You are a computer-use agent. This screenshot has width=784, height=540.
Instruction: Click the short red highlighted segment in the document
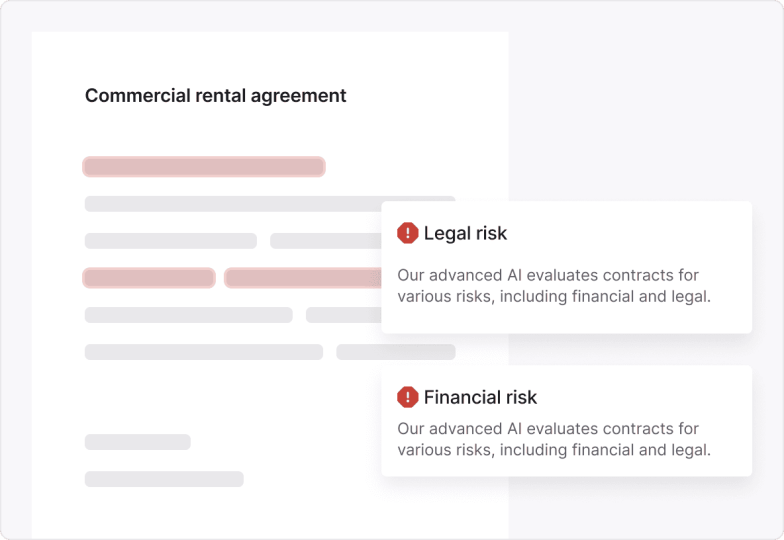coord(149,278)
